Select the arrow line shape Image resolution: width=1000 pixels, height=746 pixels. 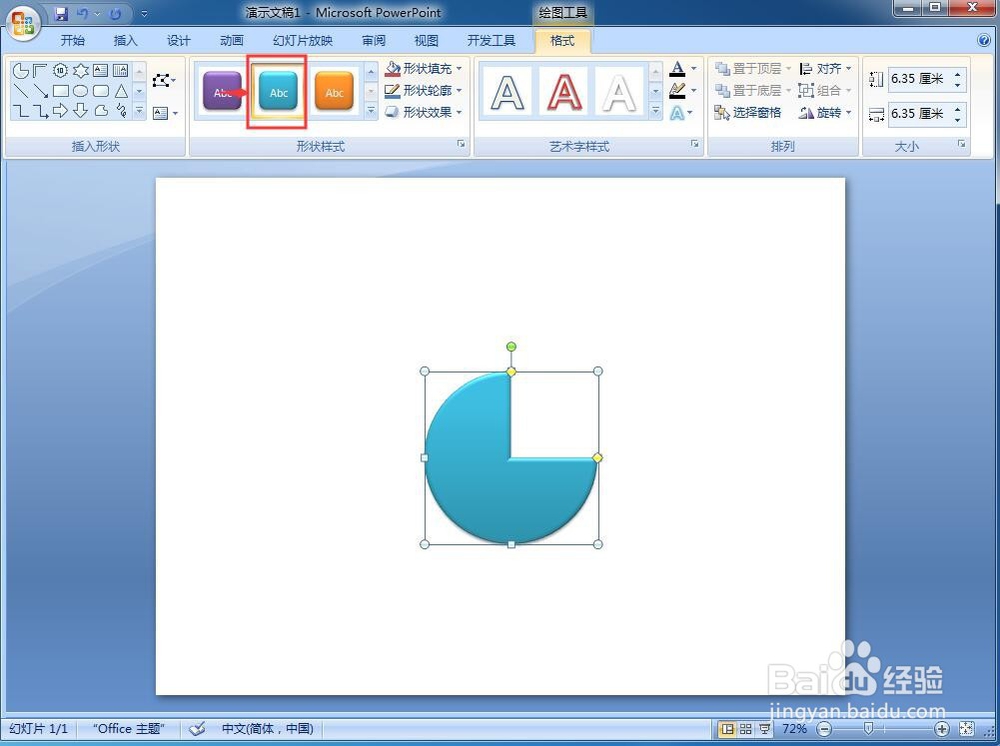[40, 91]
